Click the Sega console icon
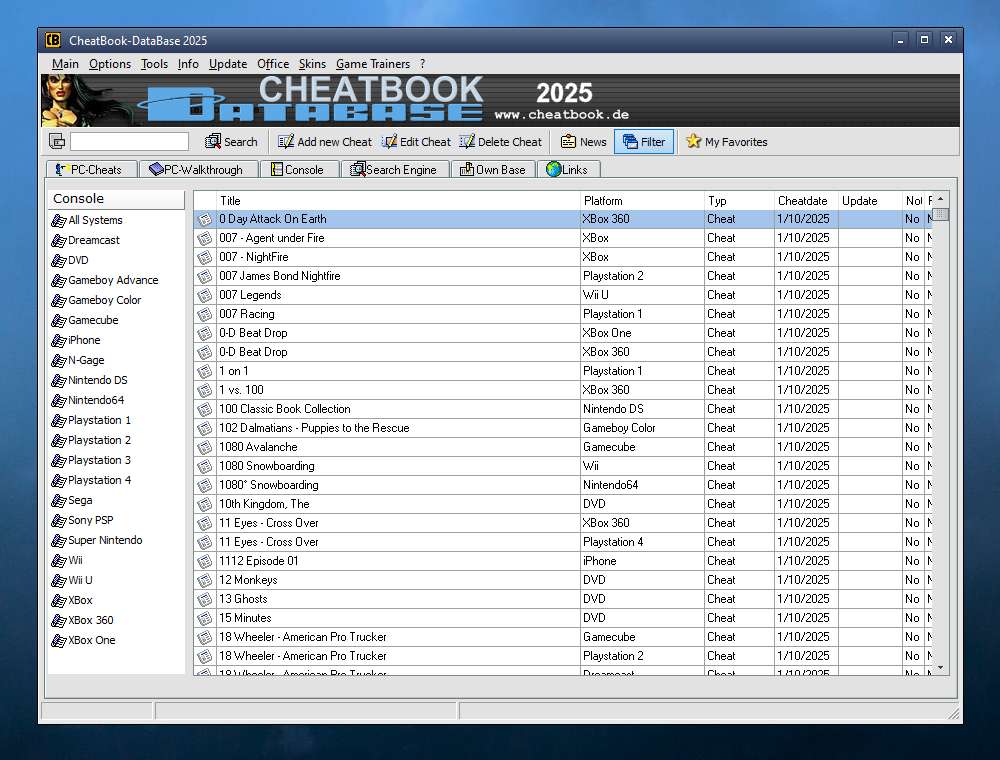The height and width of the screenshot is (760, 1000). (x=59, y=501)
